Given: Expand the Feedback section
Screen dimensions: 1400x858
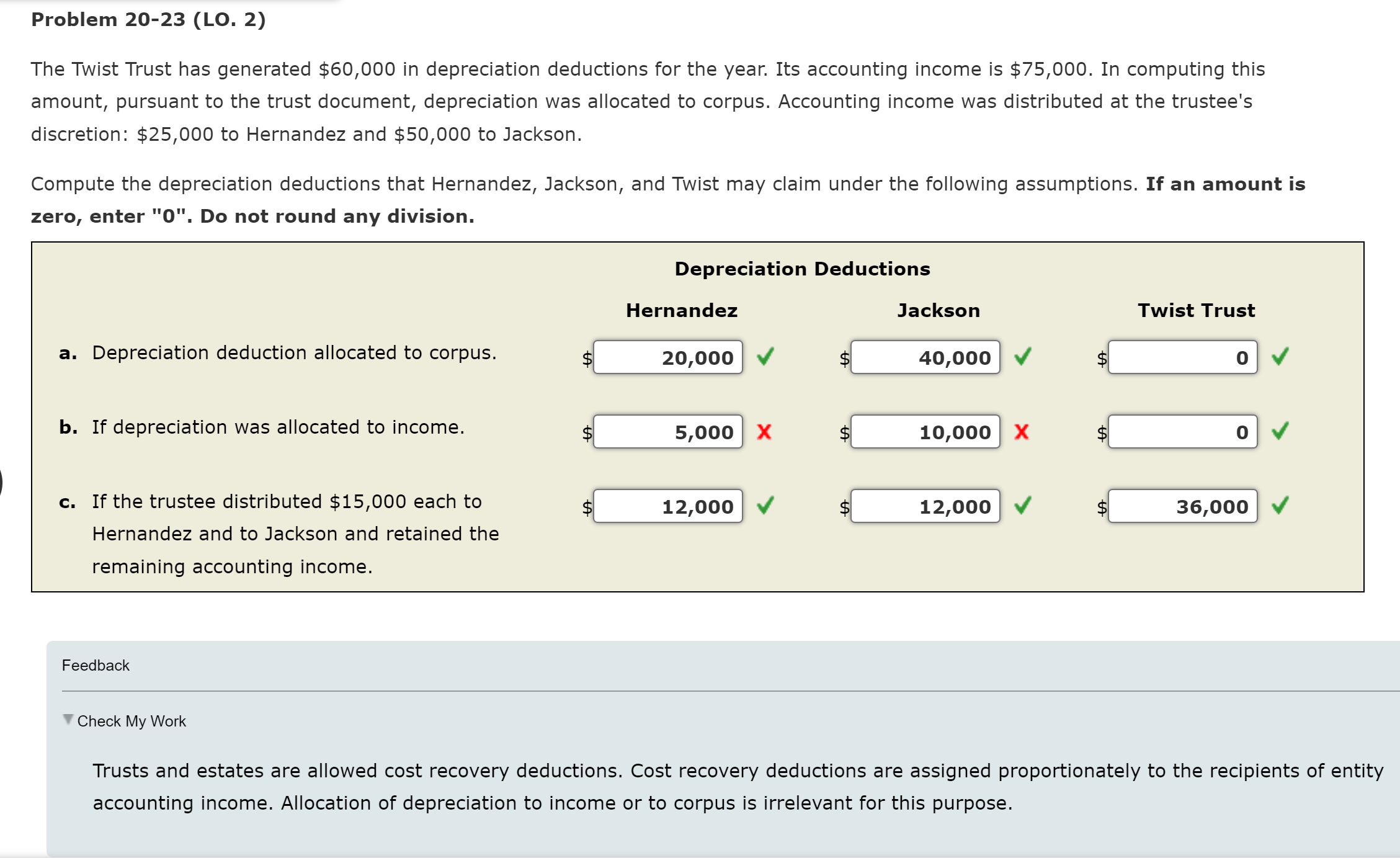Looking at the screenshot, I should click(x=96, y=665).
